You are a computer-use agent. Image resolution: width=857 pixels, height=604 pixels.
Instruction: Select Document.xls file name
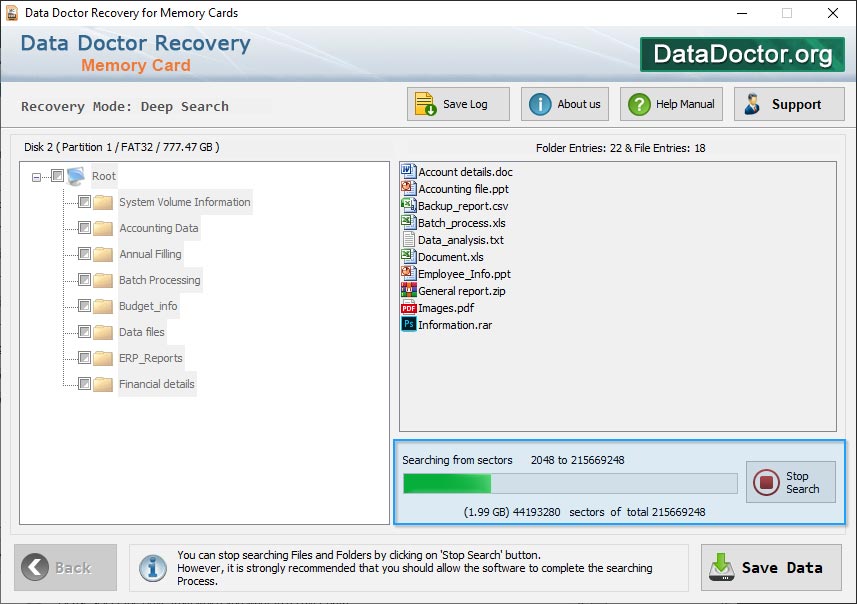pyautogui.click(x=451, y=257)
